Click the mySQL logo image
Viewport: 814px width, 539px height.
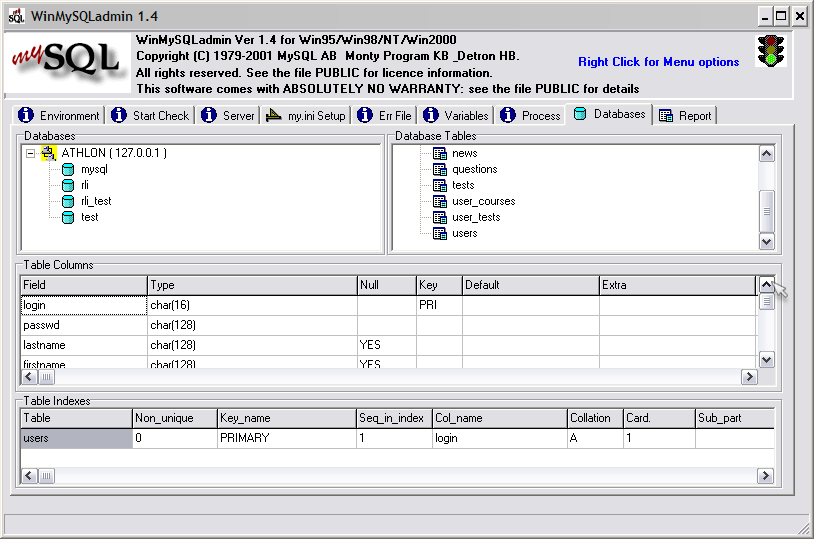[68, 64]
